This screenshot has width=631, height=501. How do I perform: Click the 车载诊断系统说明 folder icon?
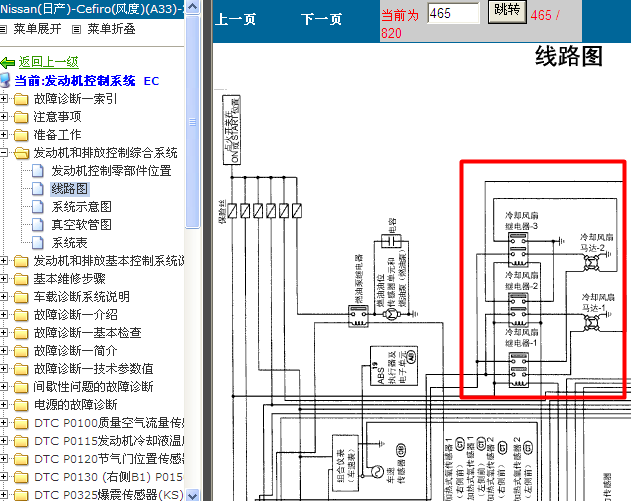pos(21,297)
